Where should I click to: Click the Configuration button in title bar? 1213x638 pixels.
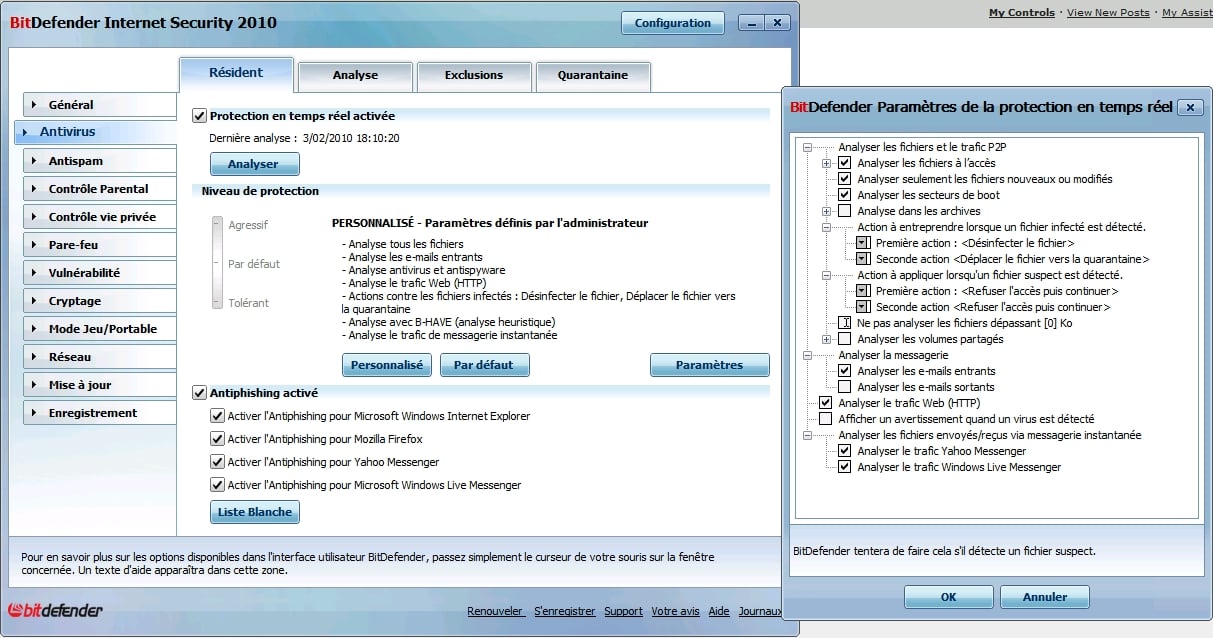click(x=673, y=23)
